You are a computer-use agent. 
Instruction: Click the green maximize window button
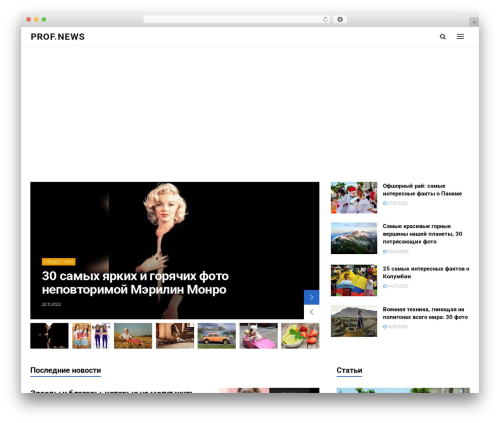tap(44, 19)
